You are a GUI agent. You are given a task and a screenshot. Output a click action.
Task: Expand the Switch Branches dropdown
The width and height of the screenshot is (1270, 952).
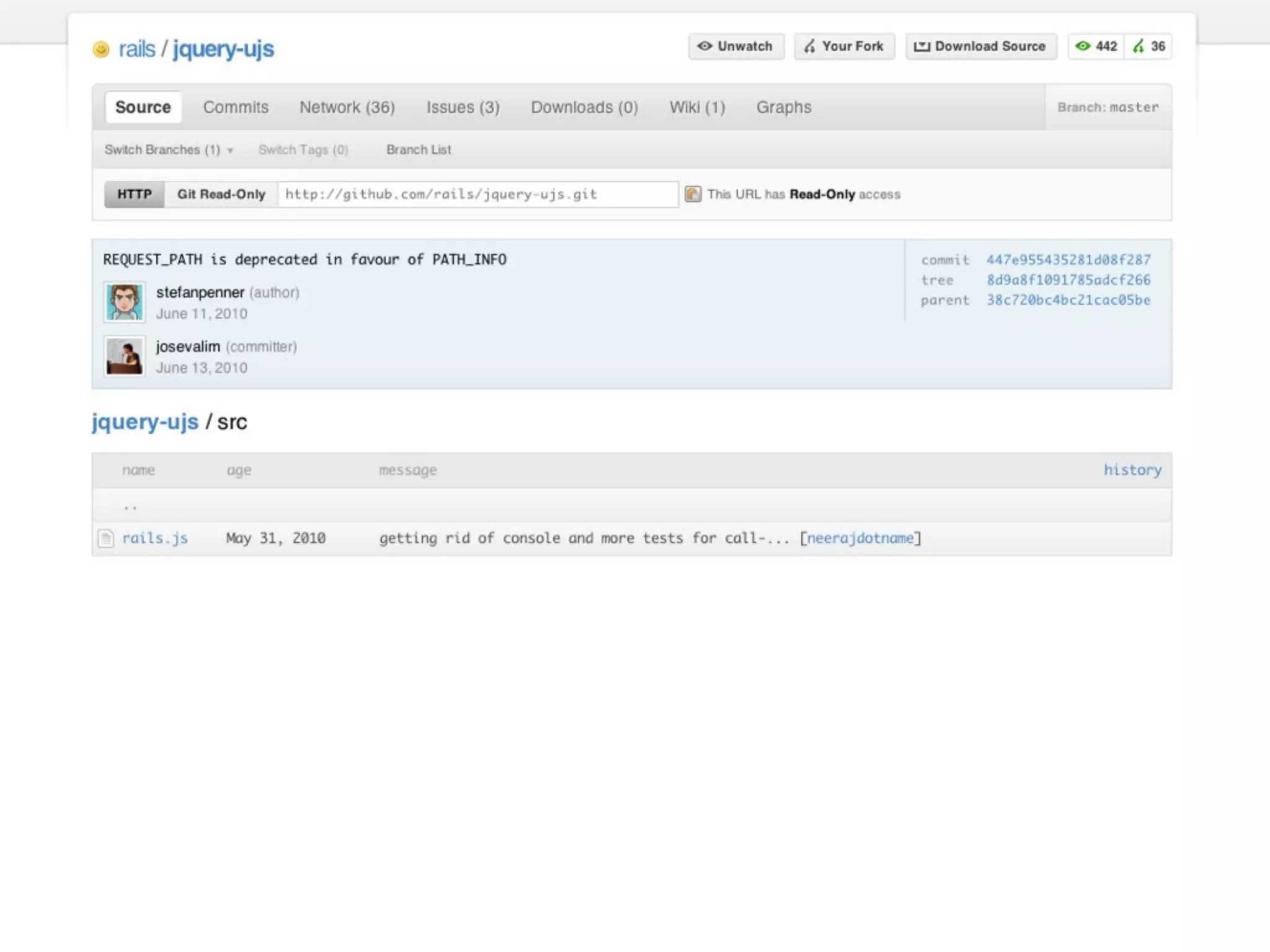click(168, 149)
